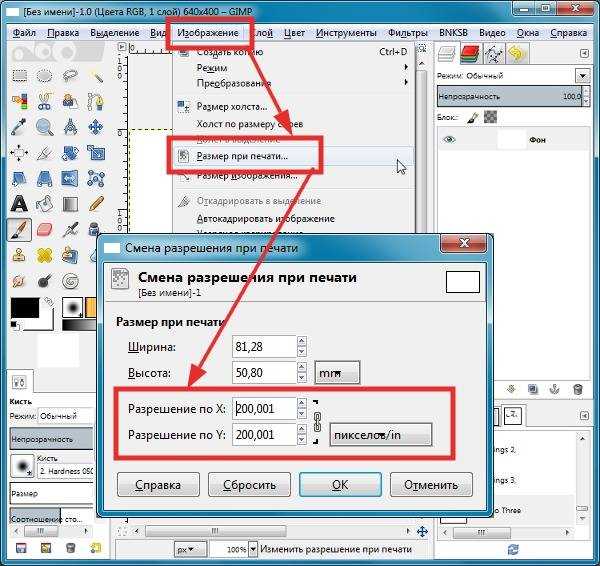This screenshot has height=566, width=600.
Task: Select the Move tool
Action: click(96, 127)
